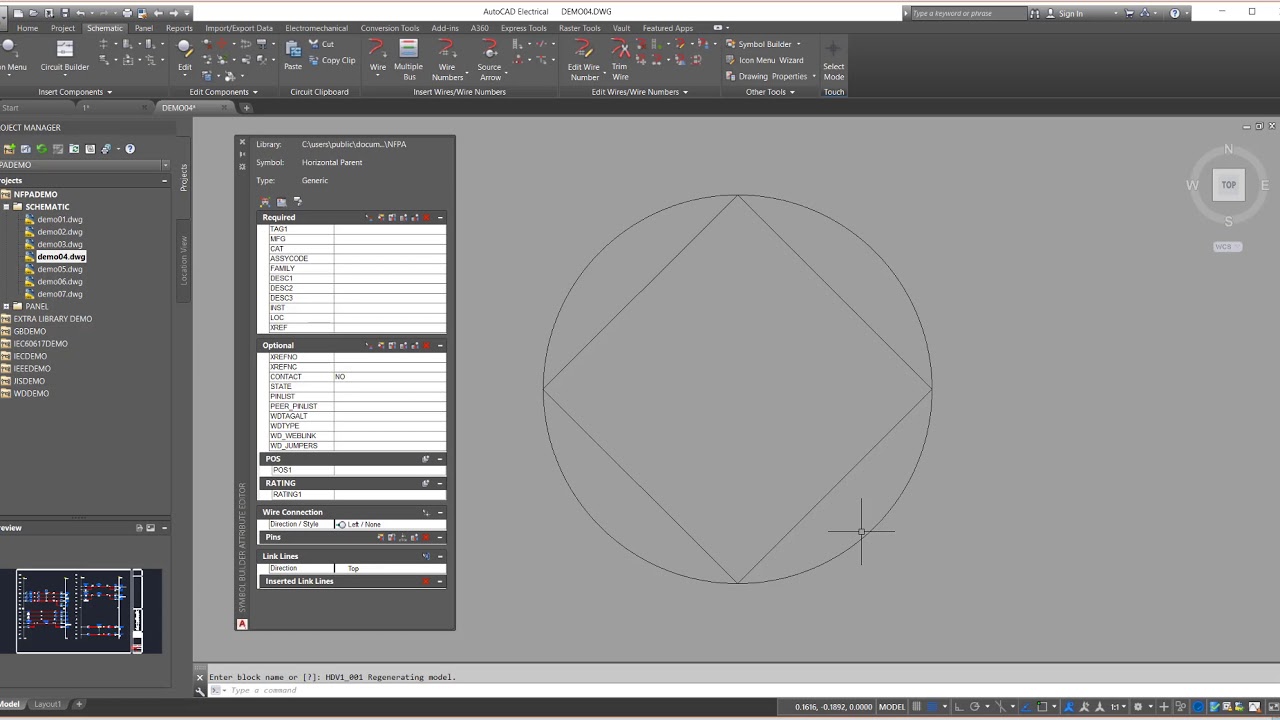Click the Layout1 tab at bottom
The width and height of the screenshot is (1280, 720).
click(x=47, y=704)
